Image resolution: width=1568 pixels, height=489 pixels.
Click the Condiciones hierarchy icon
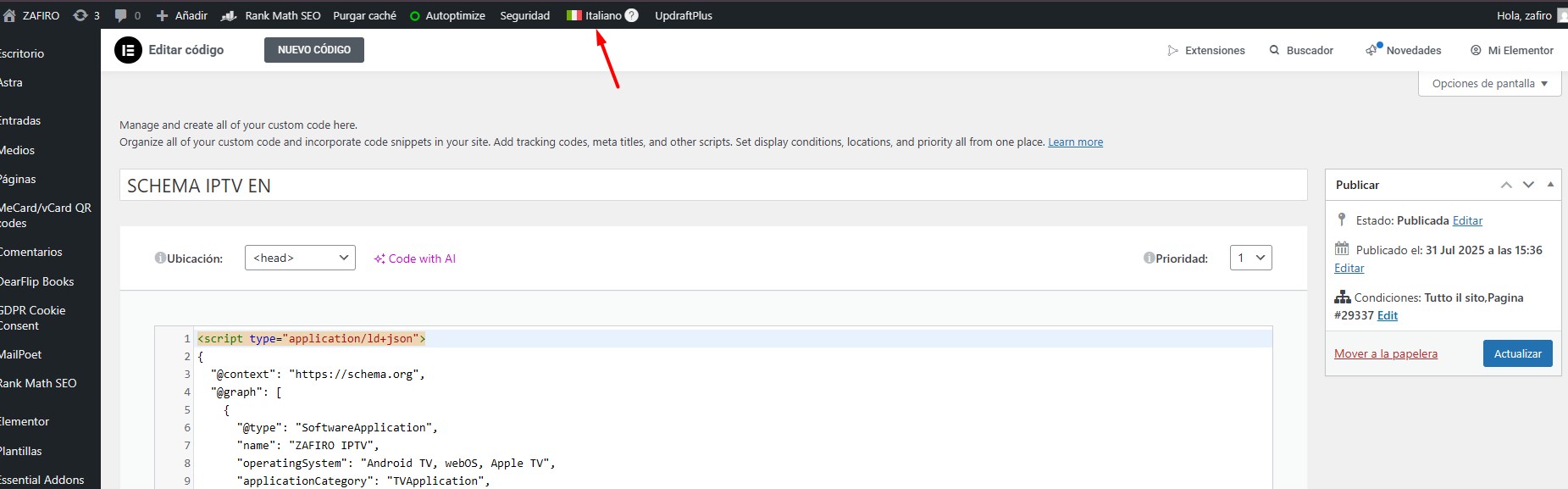pyautogui.click(x=1343, y=297)
